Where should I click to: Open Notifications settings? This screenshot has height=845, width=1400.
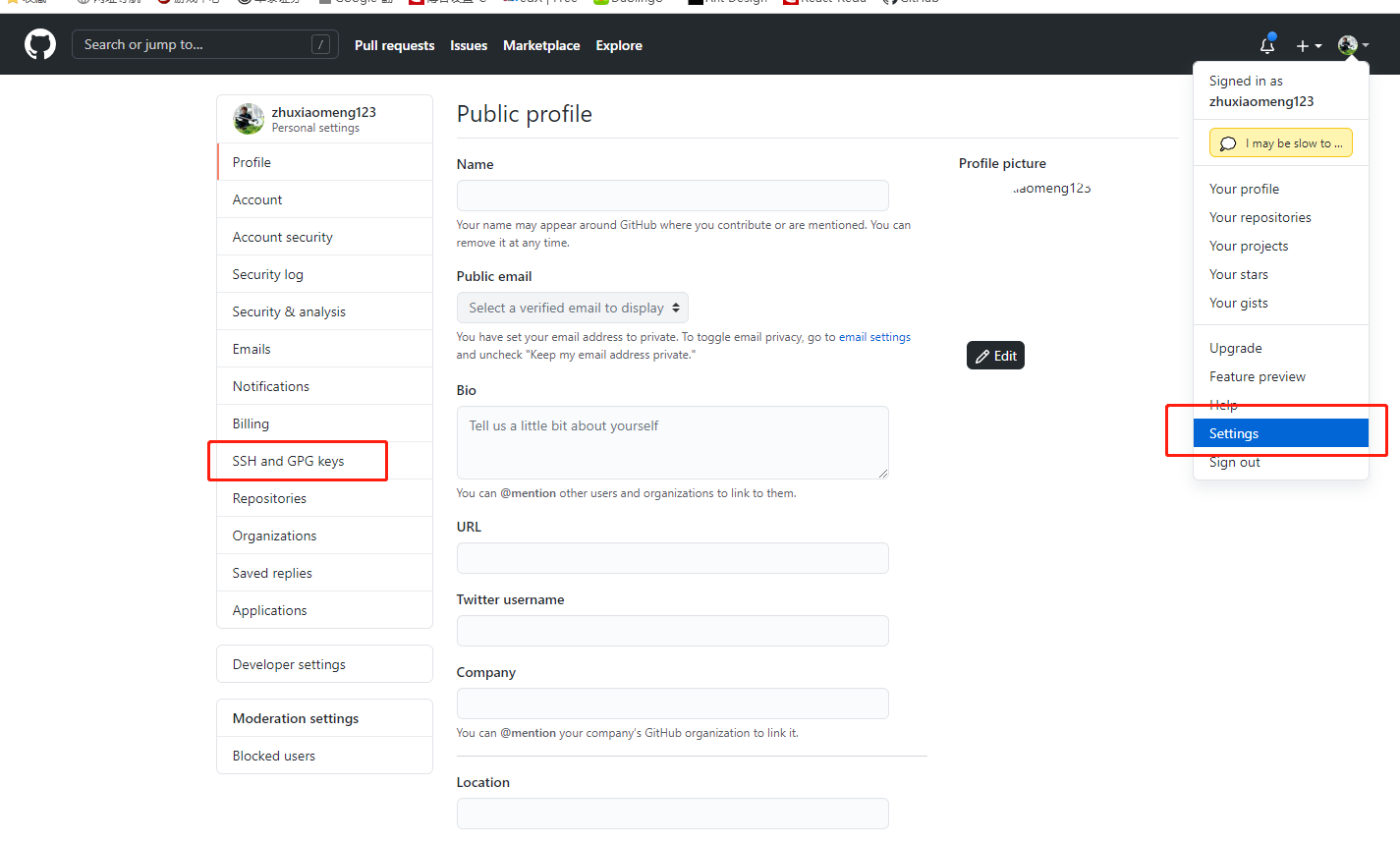coord(325,386)
